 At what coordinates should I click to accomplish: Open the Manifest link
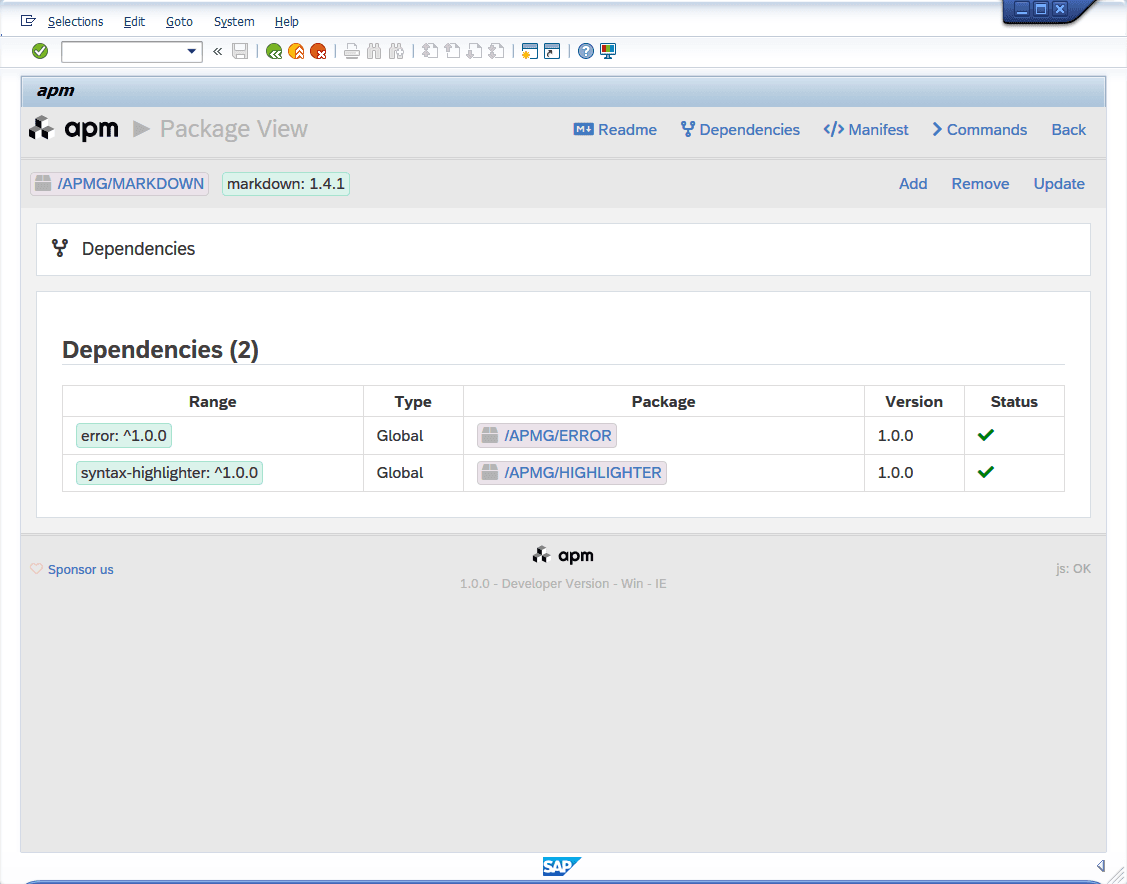pyautogui.click(x=866, y=129)
